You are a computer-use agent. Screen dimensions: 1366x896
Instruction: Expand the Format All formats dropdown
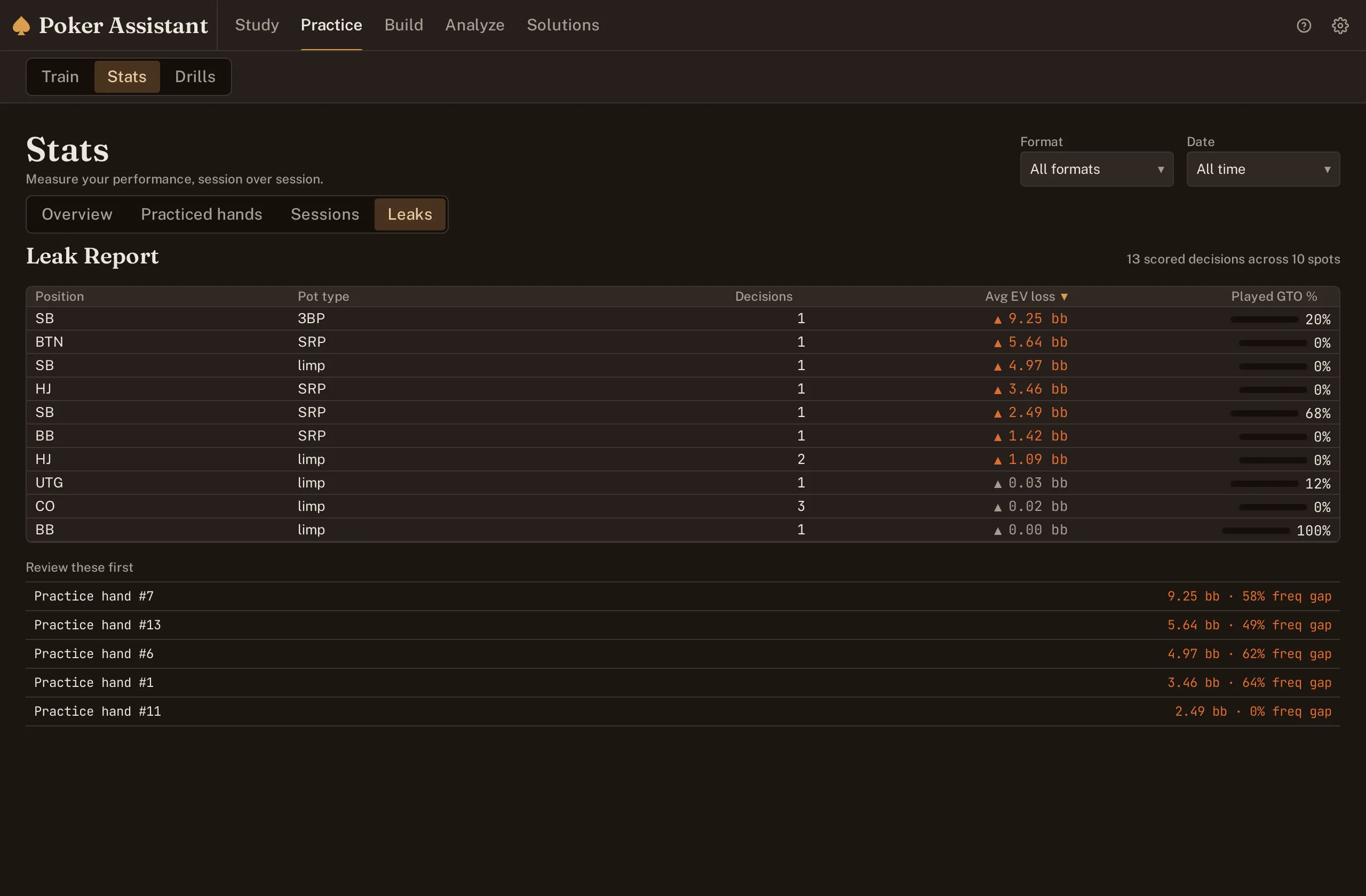point(1096,169)
